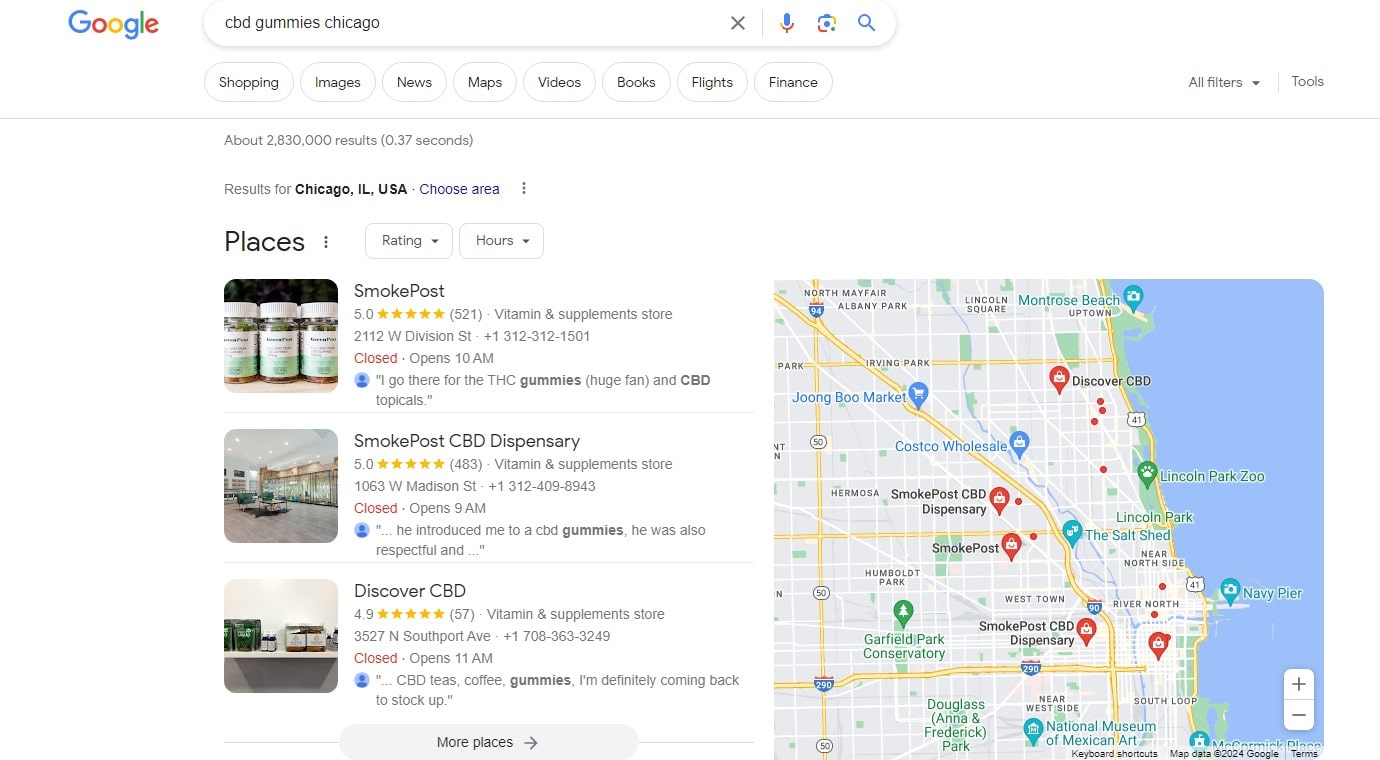Open the Rating filter dropdown

pyautogui.click(x=409, y=241)
